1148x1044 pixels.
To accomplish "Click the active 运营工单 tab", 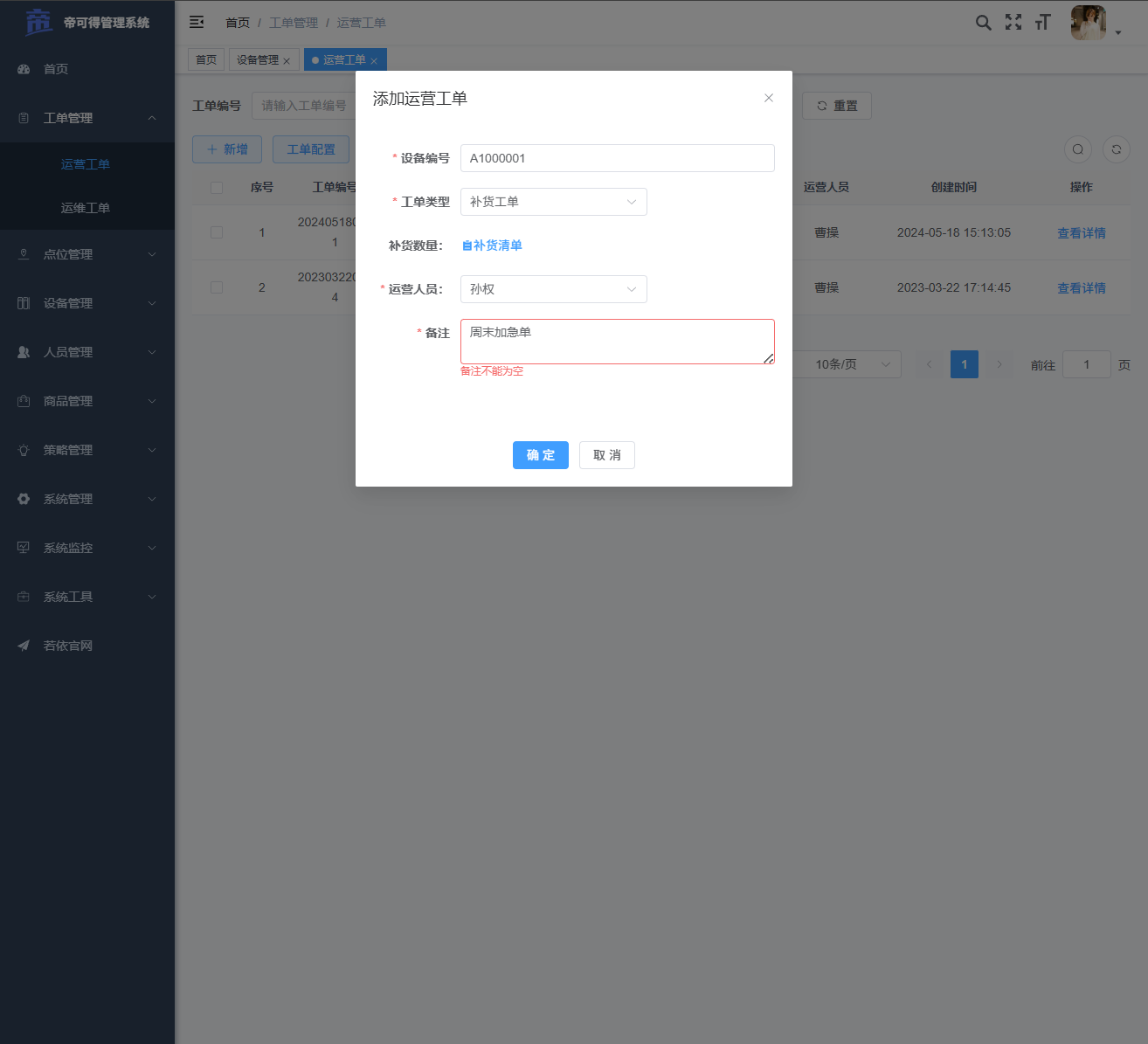I will tap(344, 60).
